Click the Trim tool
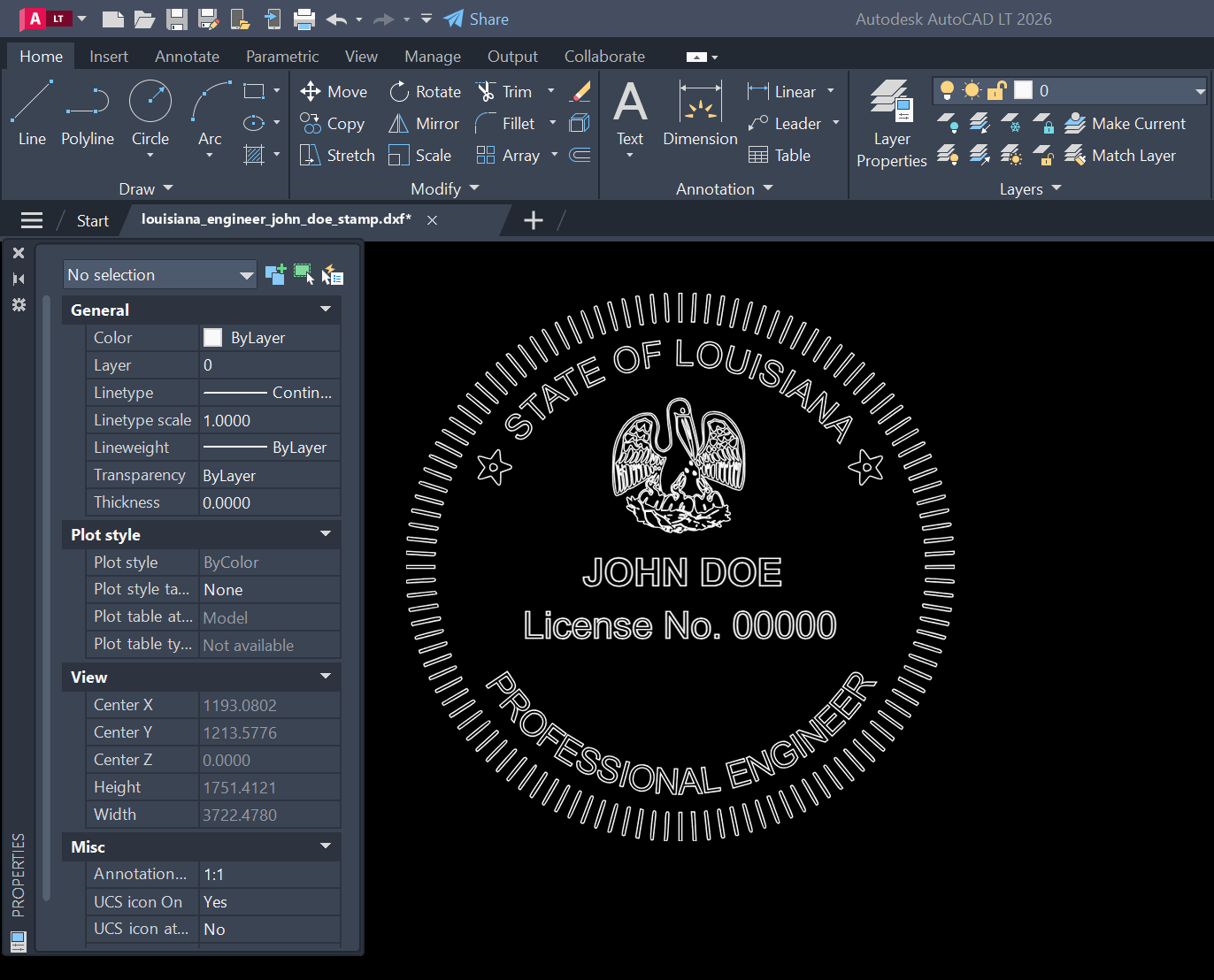 click(x=504, y=92)
